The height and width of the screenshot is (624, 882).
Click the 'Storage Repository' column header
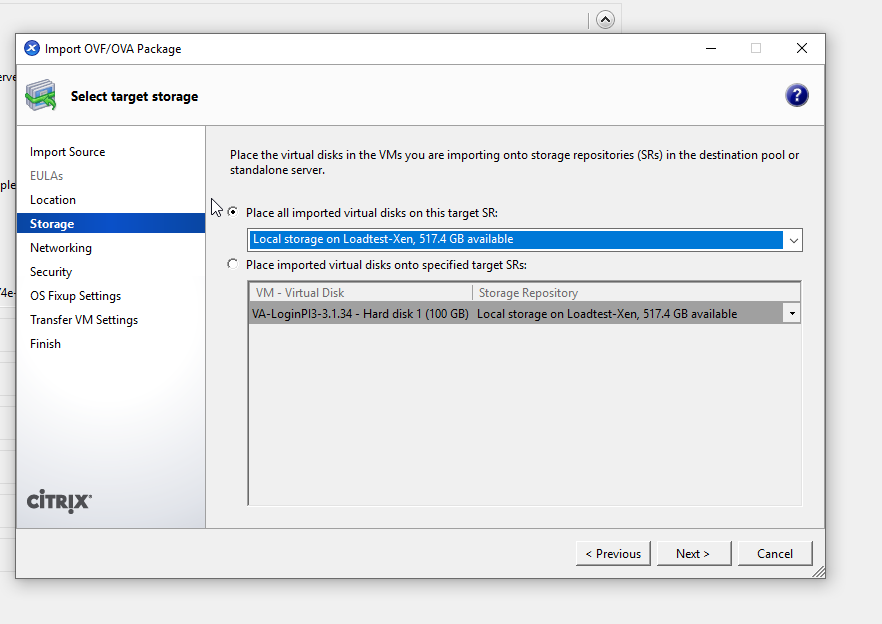click(x=636, y=293)
